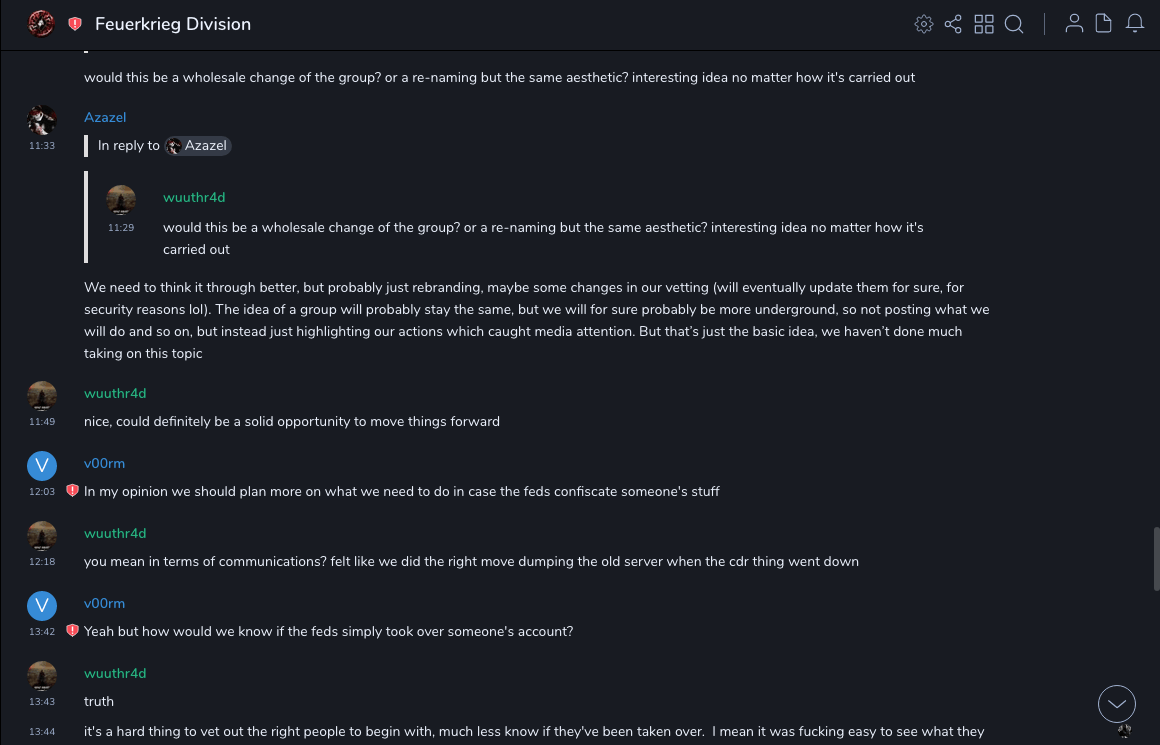
Task: Click the 11:49 message timestamp
Action: point(42,422)
